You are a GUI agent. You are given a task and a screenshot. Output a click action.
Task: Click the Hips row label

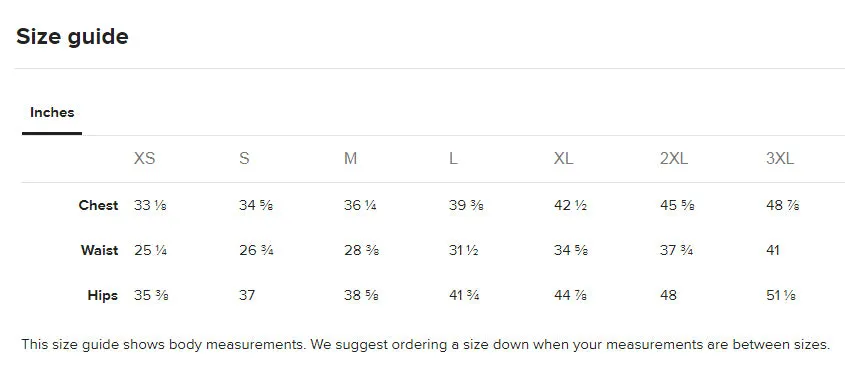pyautogui.click(x=102, y=296)
